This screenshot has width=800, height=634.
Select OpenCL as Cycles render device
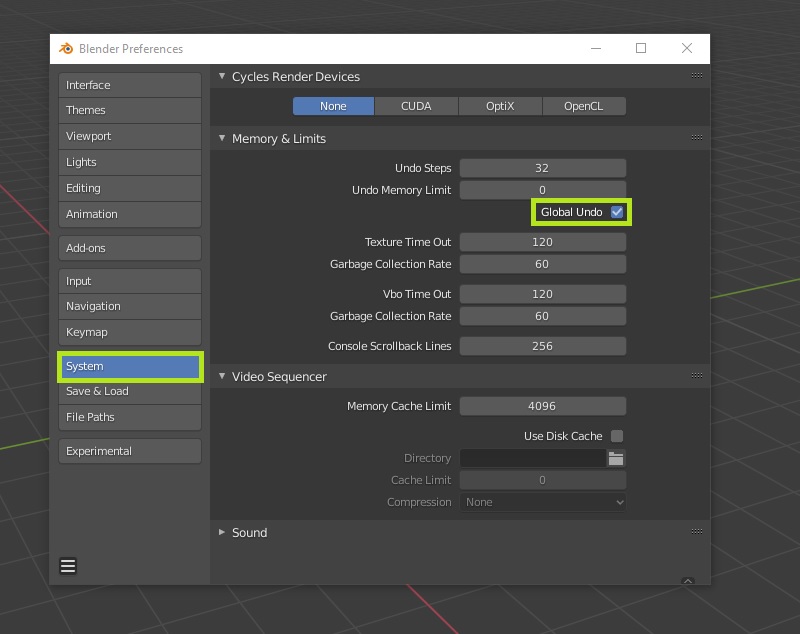click(x=584, y=106)
